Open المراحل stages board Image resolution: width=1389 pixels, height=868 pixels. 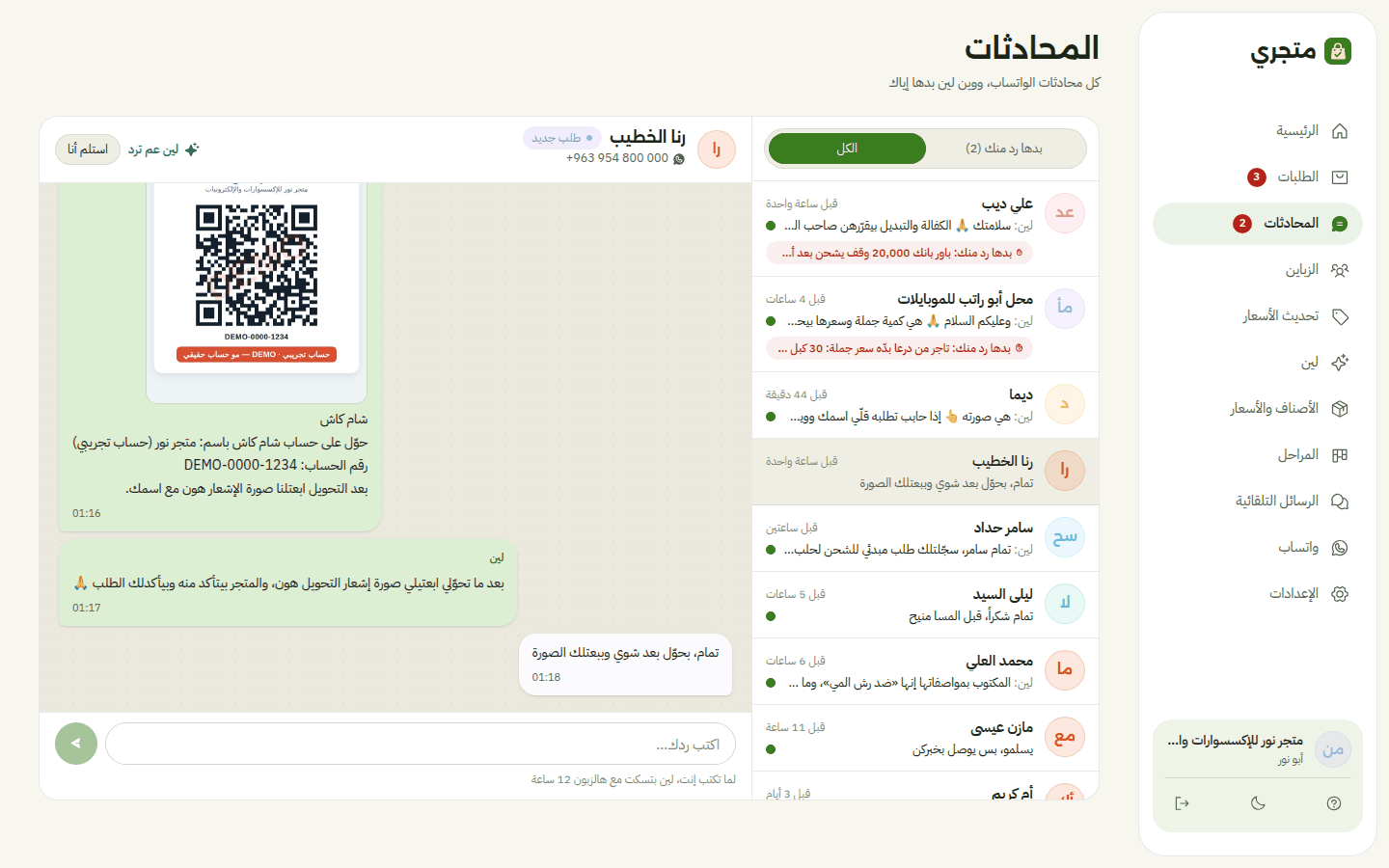point(1258,455)
